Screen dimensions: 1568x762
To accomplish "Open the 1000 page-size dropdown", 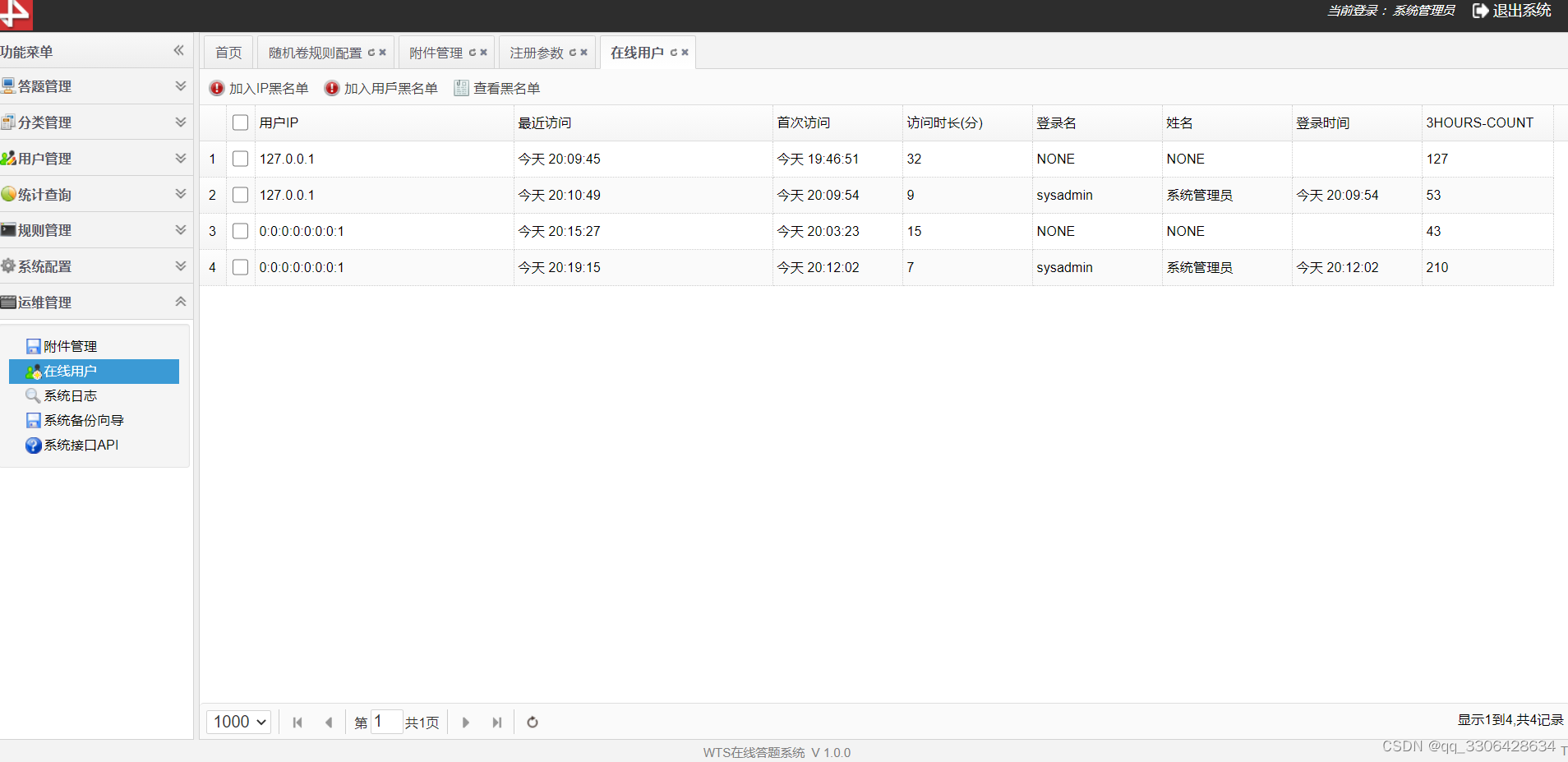I will (x=238, y=722).
